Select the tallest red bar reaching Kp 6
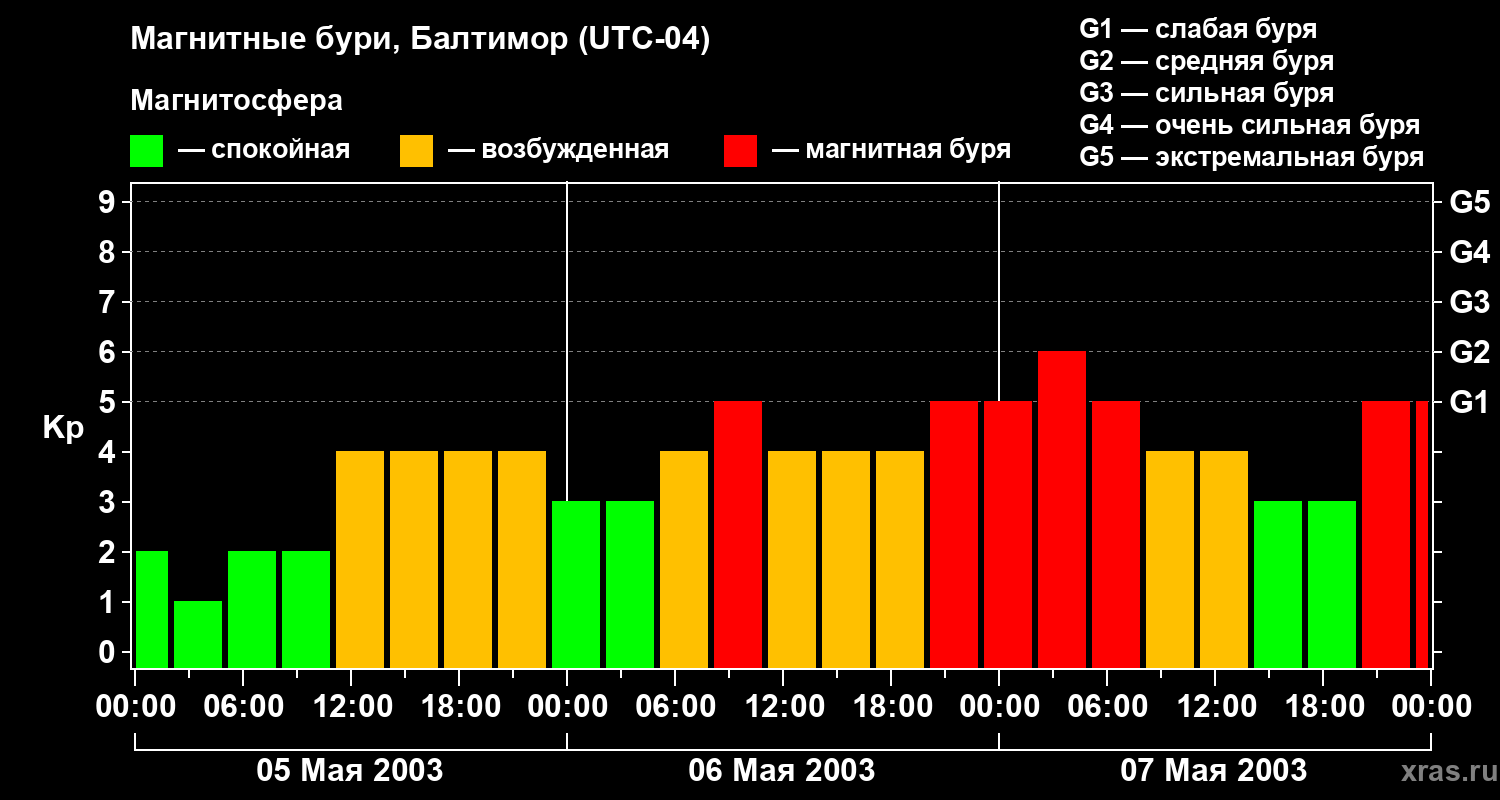 pos(1061,509)
